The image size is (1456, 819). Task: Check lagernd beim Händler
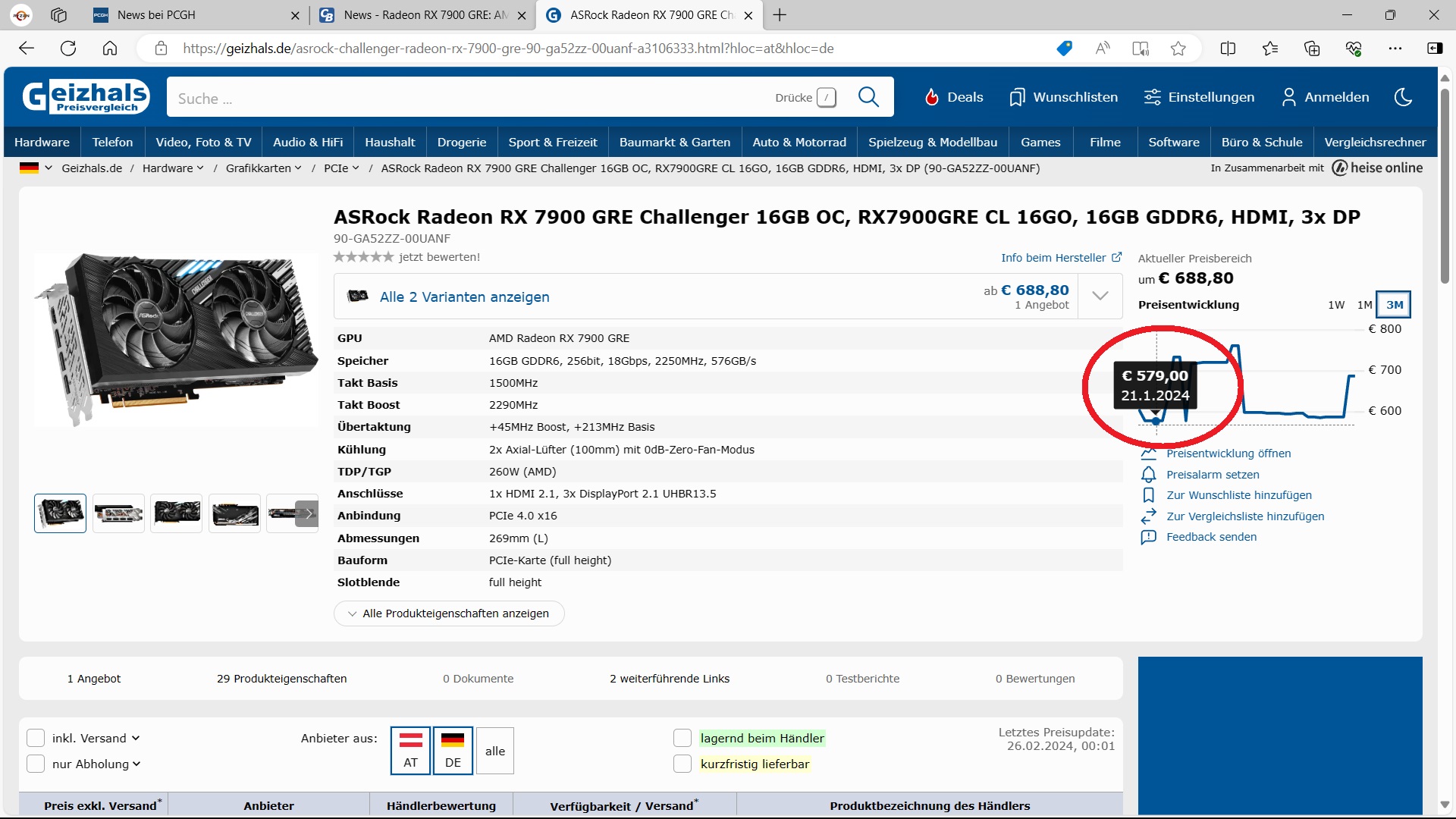click(682, 738)
